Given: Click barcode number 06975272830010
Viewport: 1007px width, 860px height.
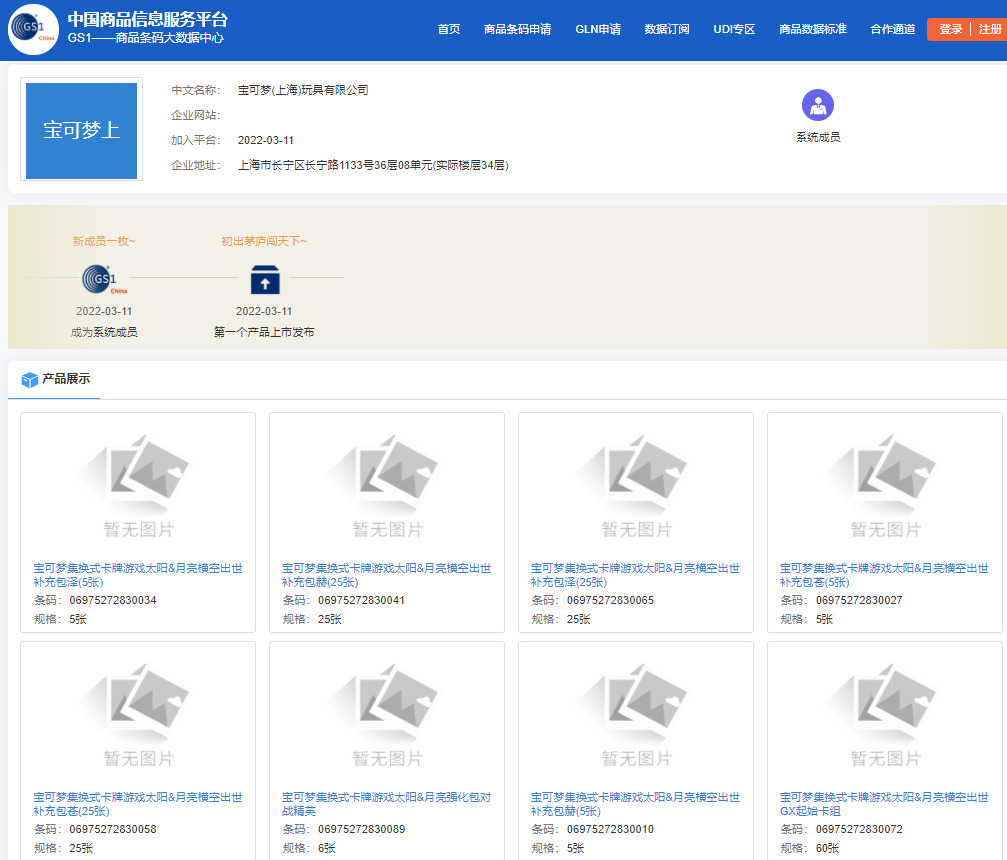Looking at the screenshot, I should coord(611,830).
